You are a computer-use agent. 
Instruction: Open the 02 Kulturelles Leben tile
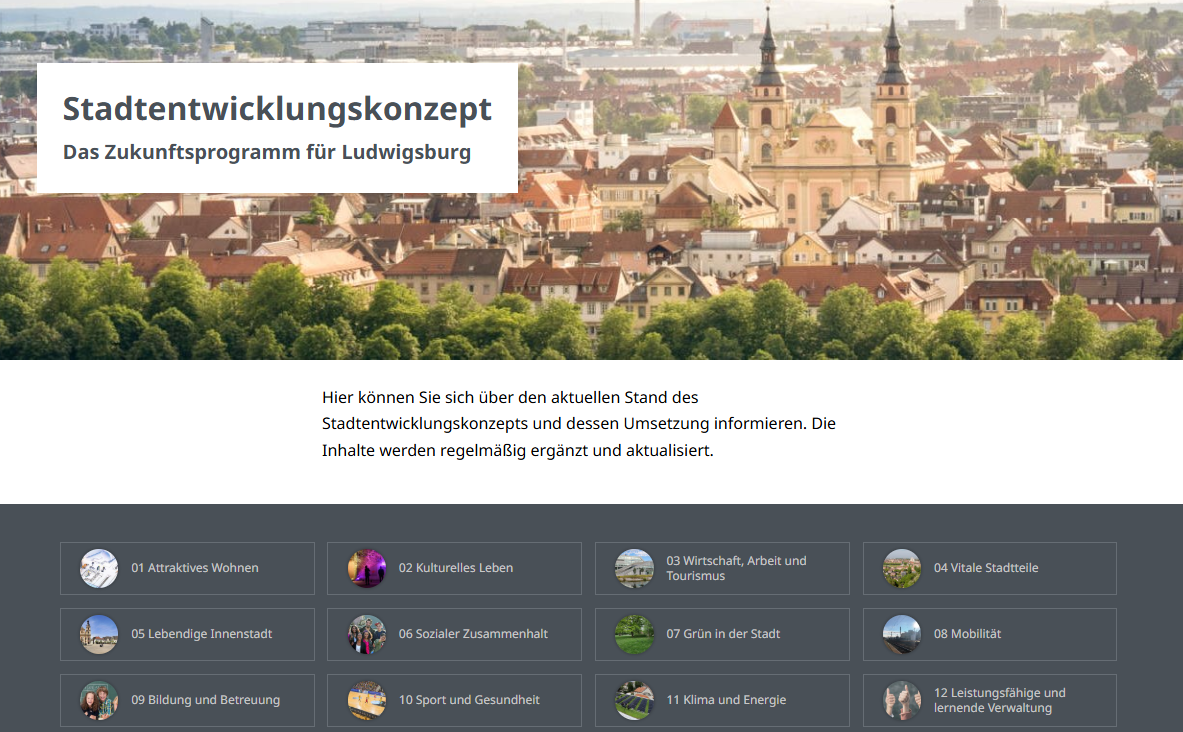coord(454,567)
